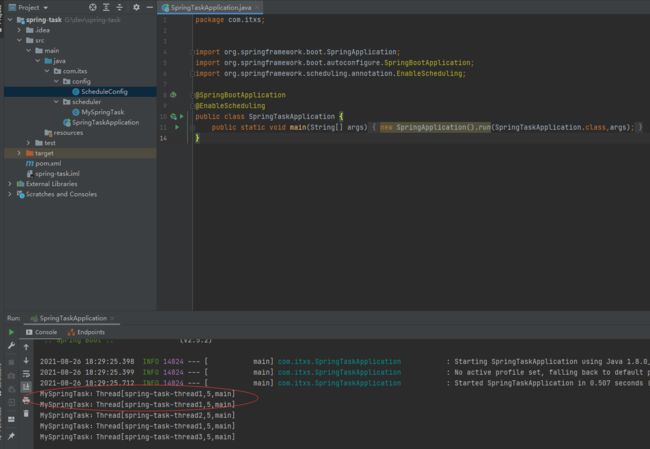Click the spring-task-thread3 console line
This screenshot has width=650, height=449.
(137, 437)
